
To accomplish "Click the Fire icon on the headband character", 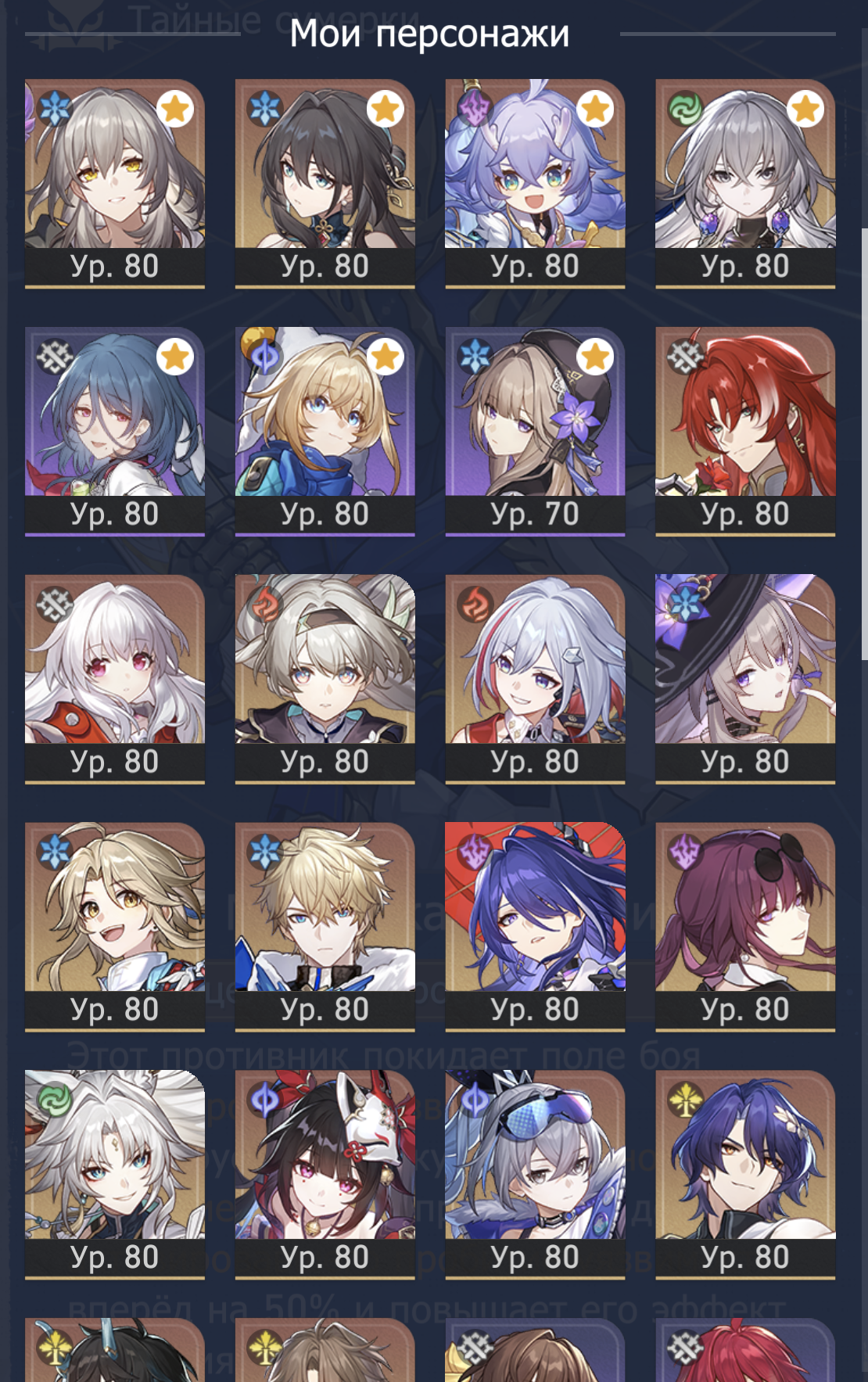I will (x=265, y=605).
